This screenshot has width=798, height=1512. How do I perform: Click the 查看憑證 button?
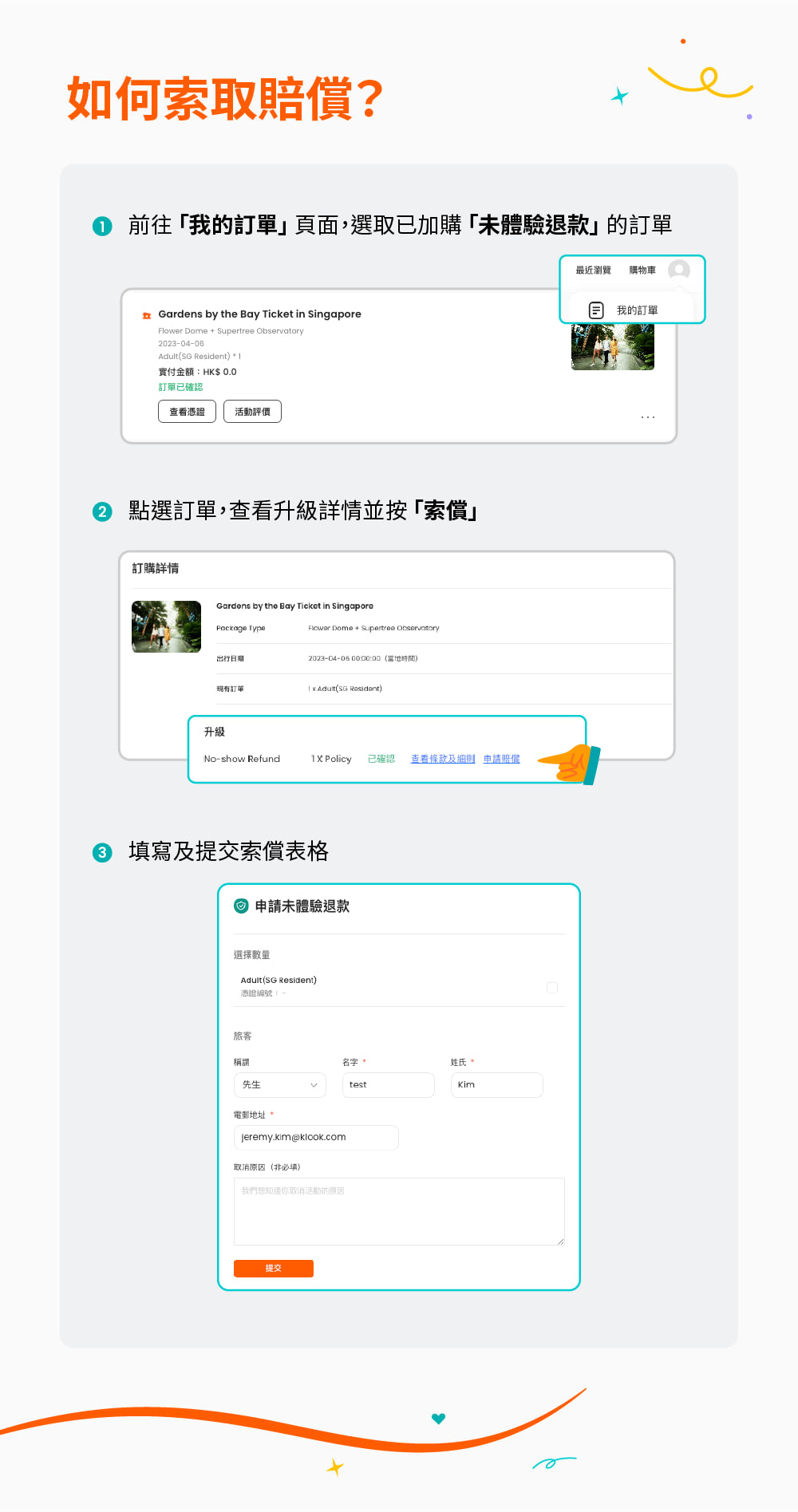pos(187,412)
